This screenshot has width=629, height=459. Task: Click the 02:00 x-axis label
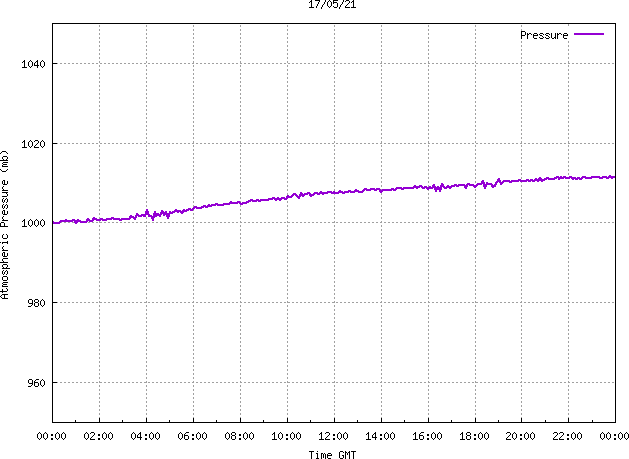pos(98,436)
